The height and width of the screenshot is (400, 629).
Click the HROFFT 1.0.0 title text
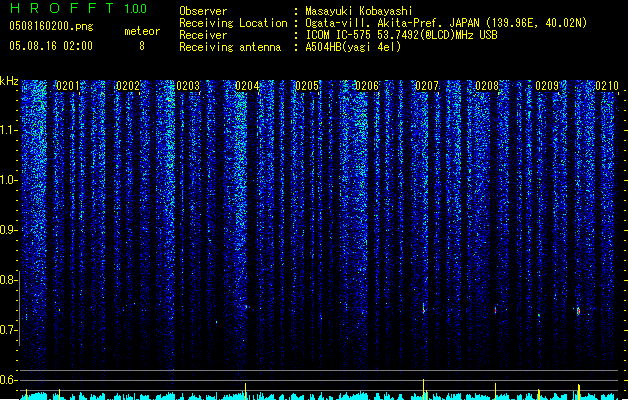tap(78, 8)
